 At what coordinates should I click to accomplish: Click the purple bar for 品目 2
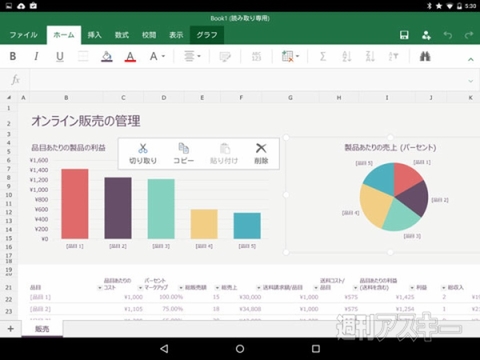coord(118,208)
